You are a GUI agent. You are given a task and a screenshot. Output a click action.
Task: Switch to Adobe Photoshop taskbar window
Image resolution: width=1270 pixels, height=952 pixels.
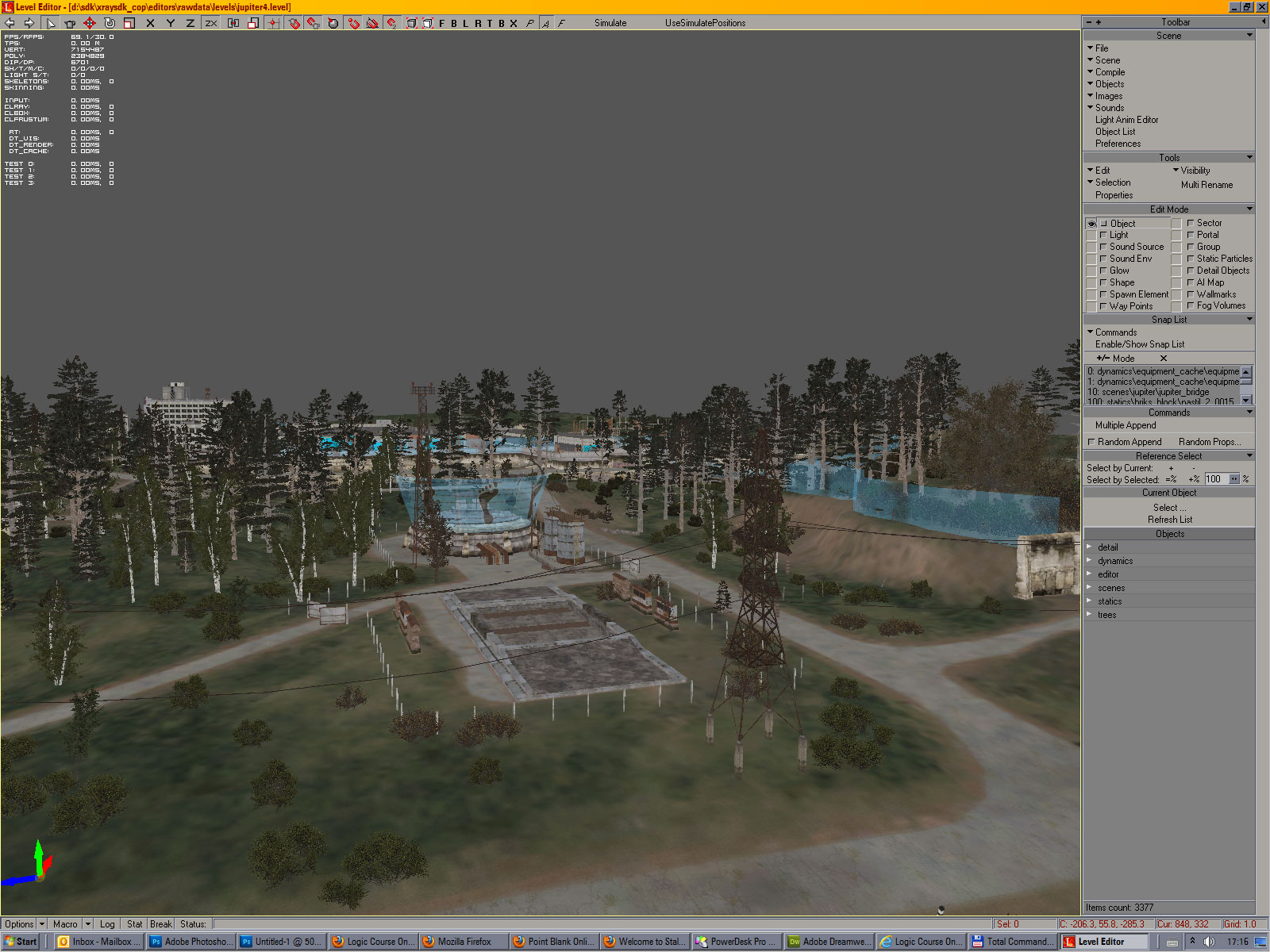(x=191, y=942)
